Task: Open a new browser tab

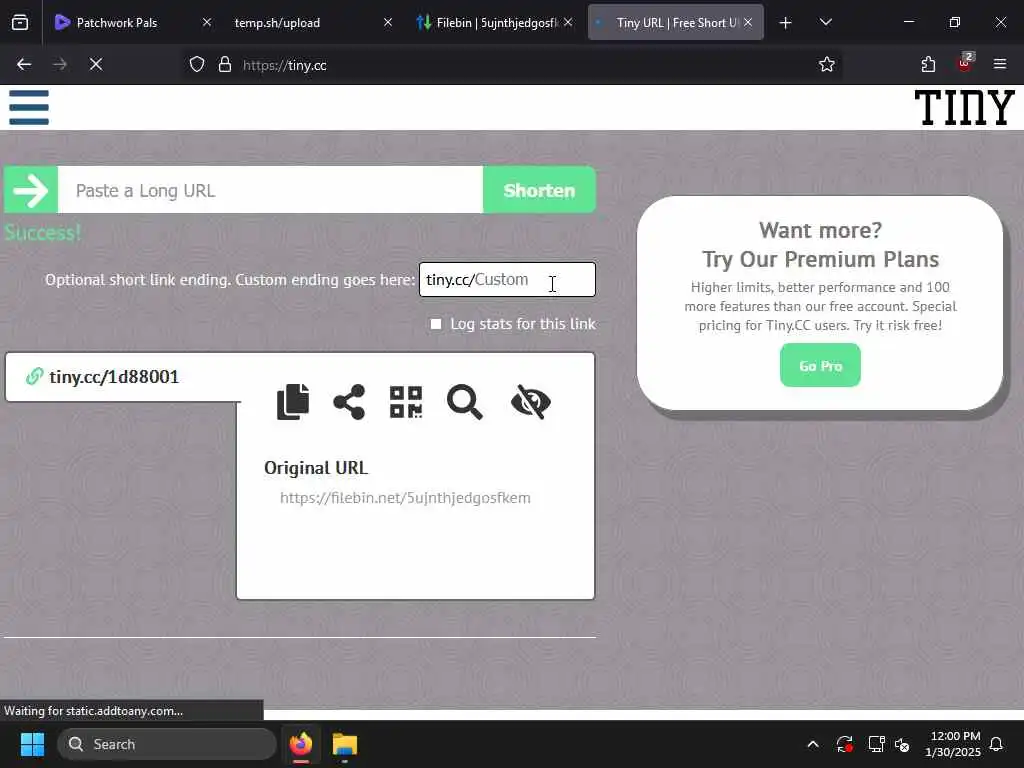Action: point(786,23)
